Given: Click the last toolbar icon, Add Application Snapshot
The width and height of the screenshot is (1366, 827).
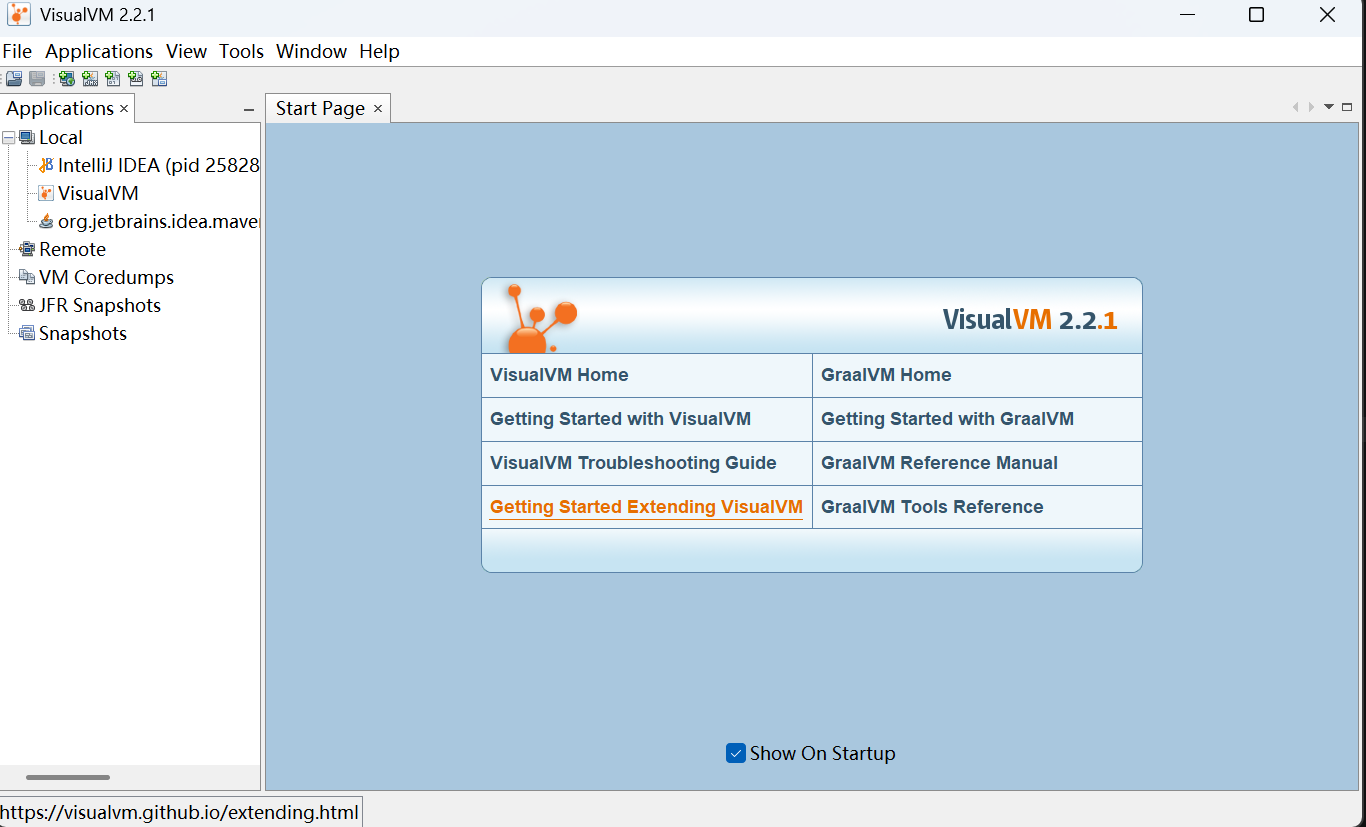Looking at the screenshot, I should pos(159,79).
